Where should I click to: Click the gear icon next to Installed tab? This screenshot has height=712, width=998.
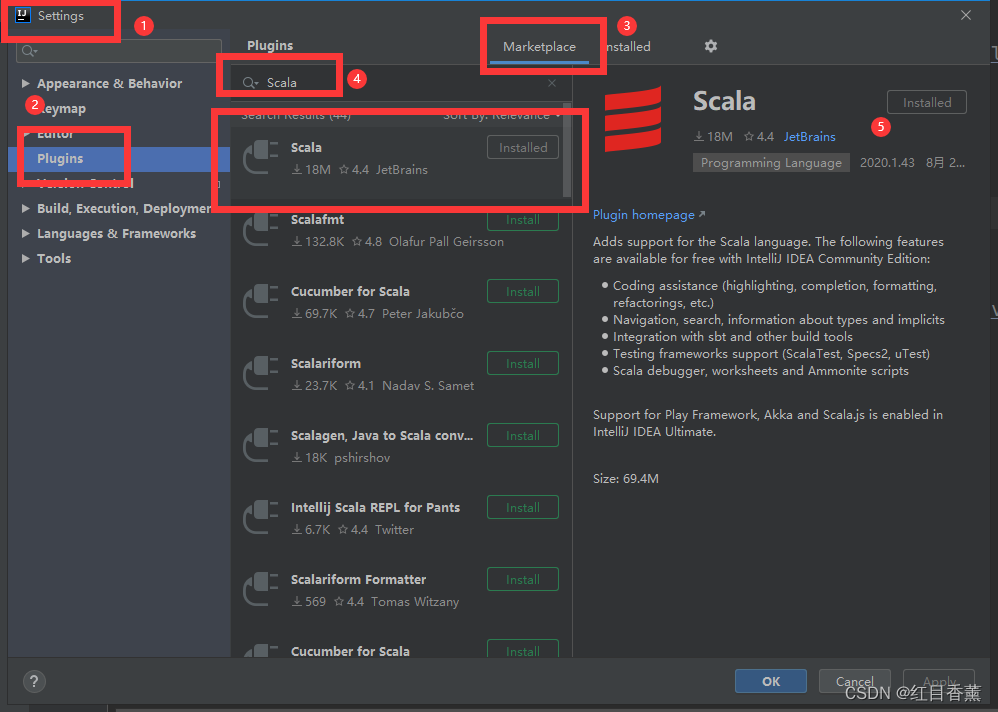click(710, 46)
